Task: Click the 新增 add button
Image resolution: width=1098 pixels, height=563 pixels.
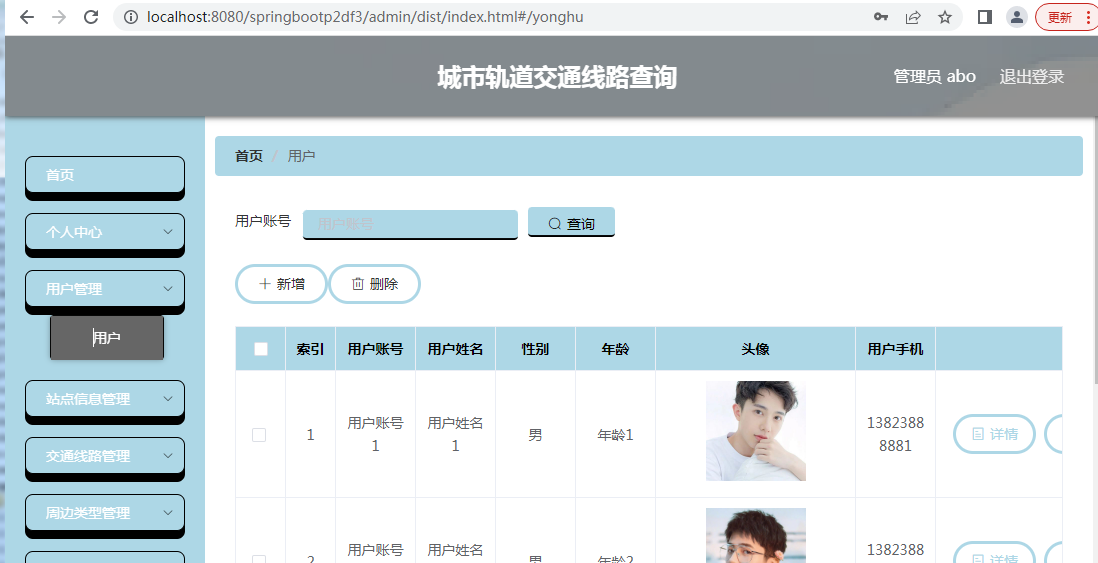Action: (281, 284)
